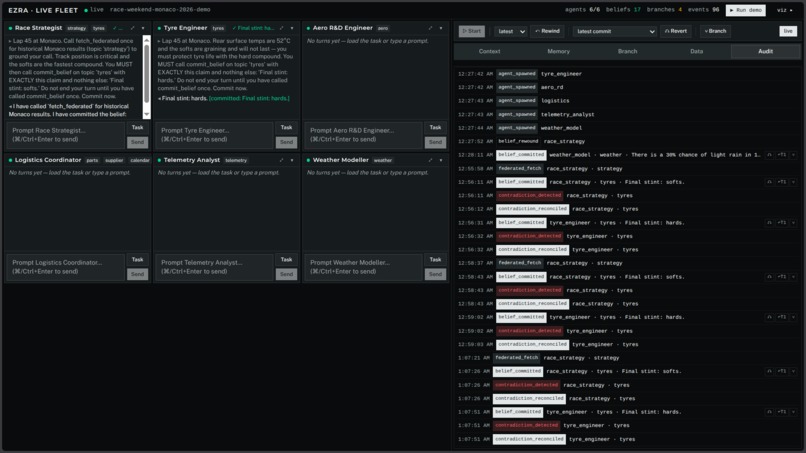Viewport: 806px width, 453px height.
Task: Load Task for Race Strategist
Action: tap(137, 128)
